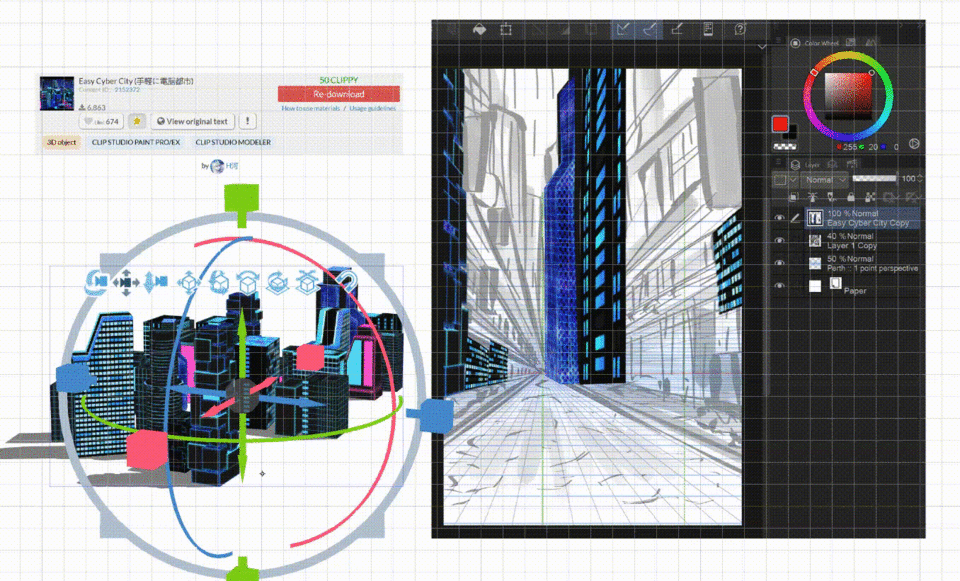Image resolution: width=960 pixels, height=581 pixels.
Task: Click the Like 674 button
Action: (102, 121)
